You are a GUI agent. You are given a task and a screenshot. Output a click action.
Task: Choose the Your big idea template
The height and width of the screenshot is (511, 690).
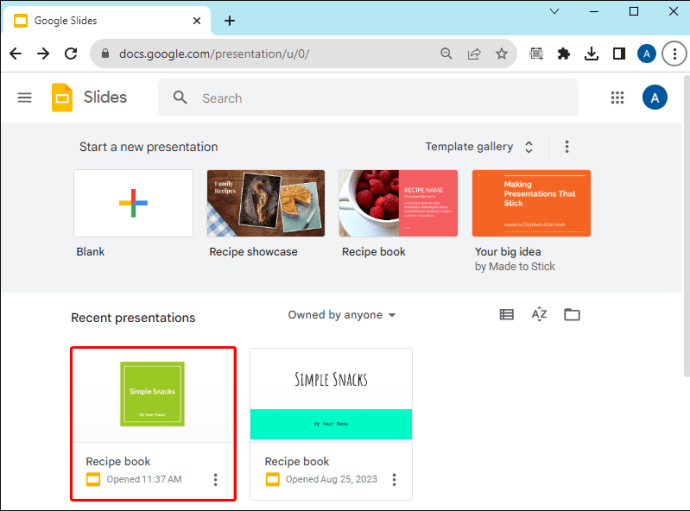click(531, 203)
